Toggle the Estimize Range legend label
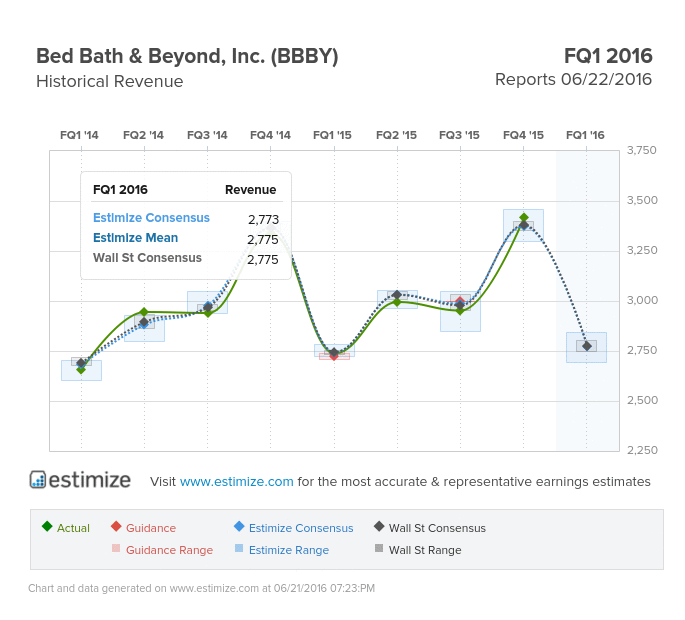The height and width of the screenshot is (620, 685). pos(289,550)
